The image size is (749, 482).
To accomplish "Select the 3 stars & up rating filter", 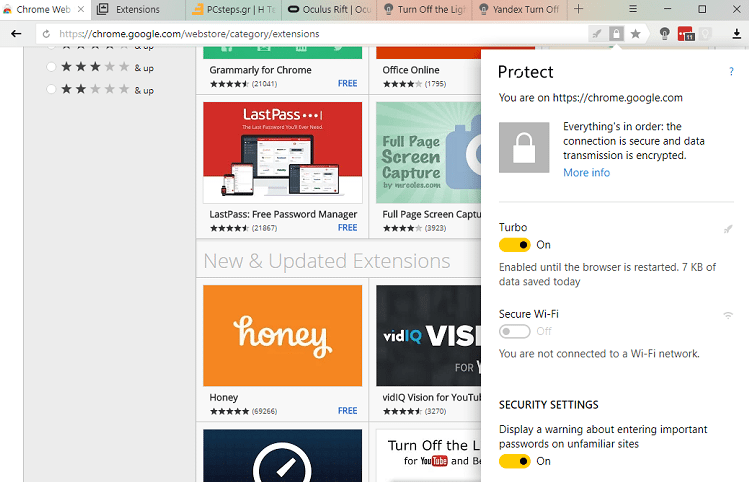I will point(51,67).
